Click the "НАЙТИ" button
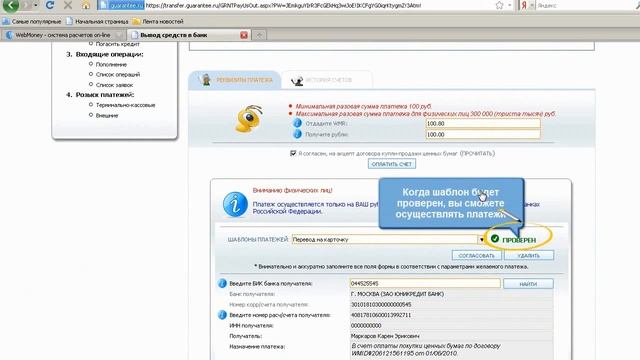Viewport: 640px width, 360px height. tap(528, 284)
